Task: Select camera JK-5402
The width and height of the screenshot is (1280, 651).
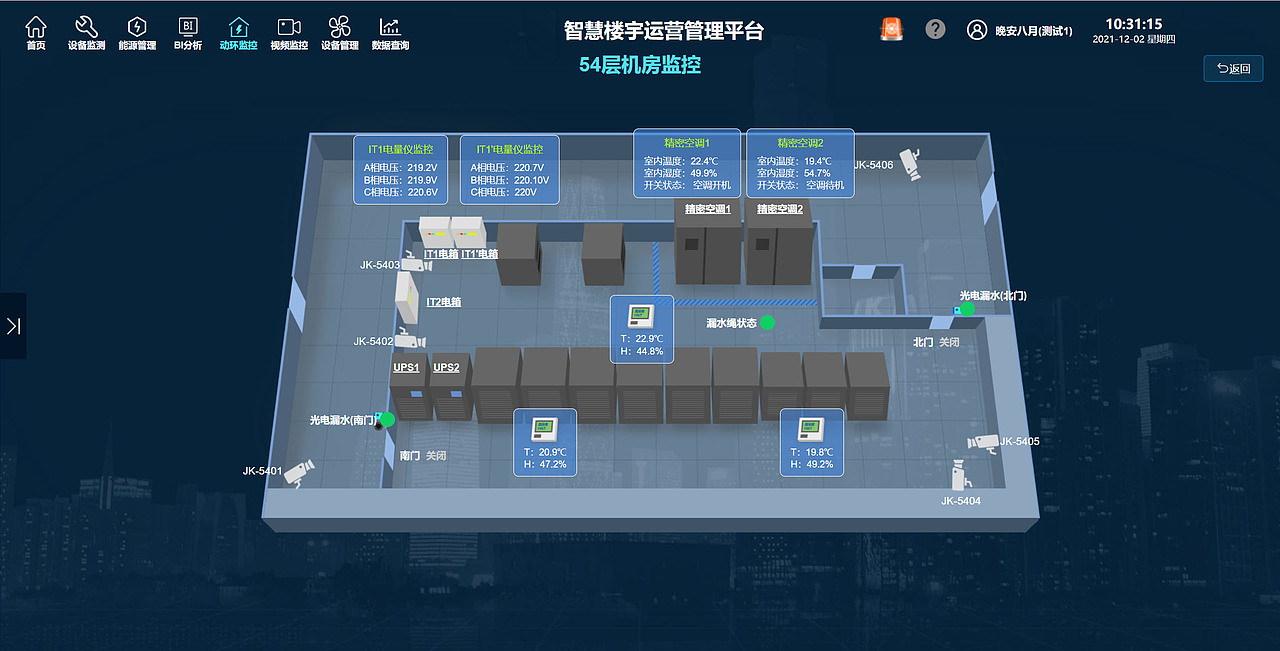Action: click(x=411, y=339)
